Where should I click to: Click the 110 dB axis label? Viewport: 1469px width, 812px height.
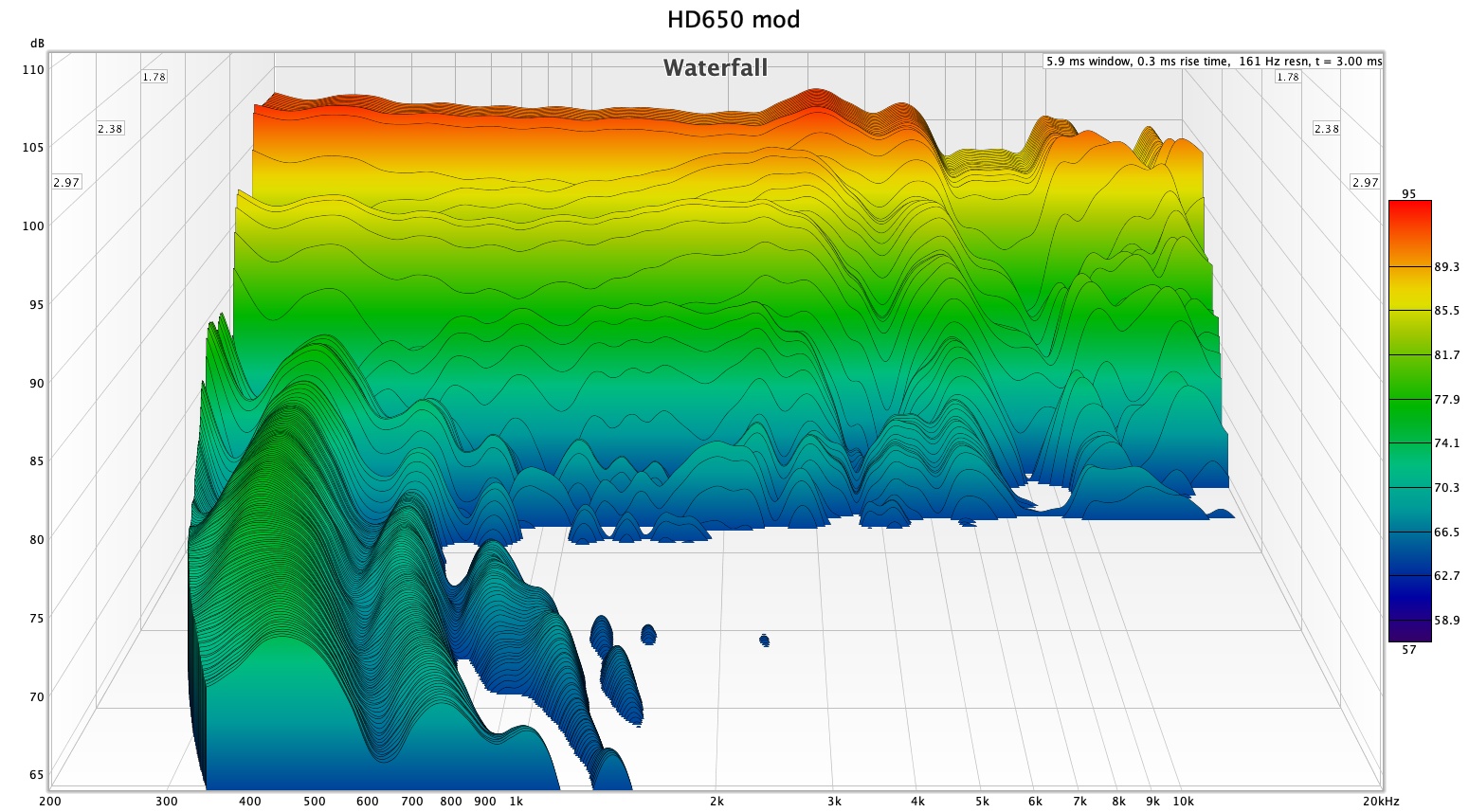coord(32,69)
